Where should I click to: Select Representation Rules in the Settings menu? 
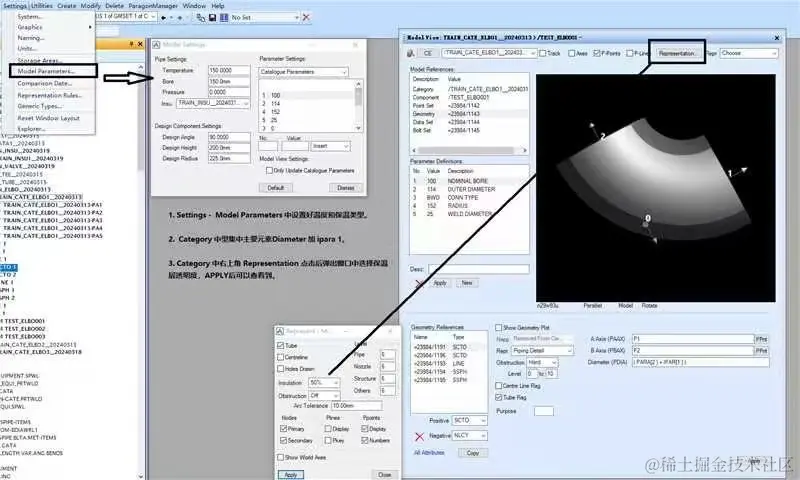point(49,95)
